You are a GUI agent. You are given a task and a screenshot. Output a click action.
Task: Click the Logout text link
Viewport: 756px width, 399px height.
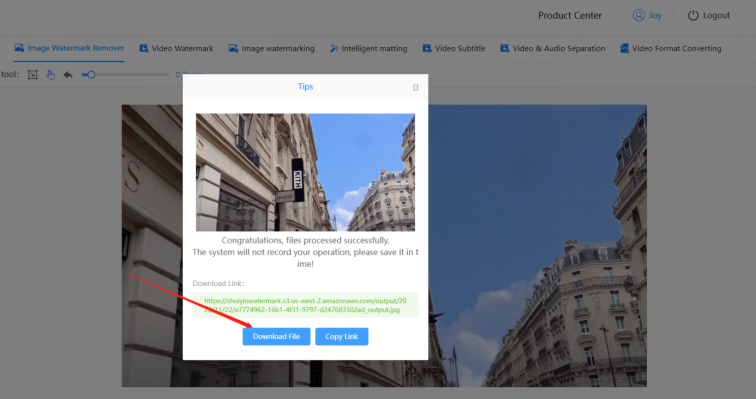(x=716, y=15)
